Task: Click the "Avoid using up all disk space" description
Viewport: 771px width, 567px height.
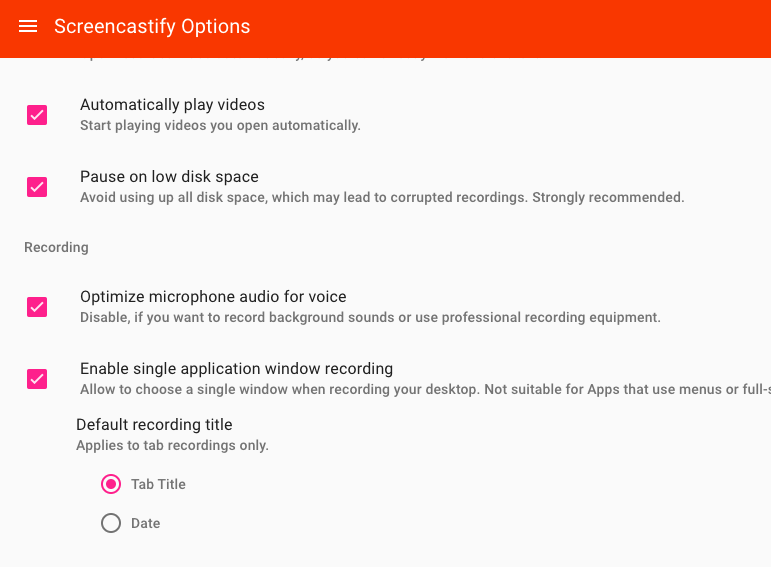Action: coord(382,198)
